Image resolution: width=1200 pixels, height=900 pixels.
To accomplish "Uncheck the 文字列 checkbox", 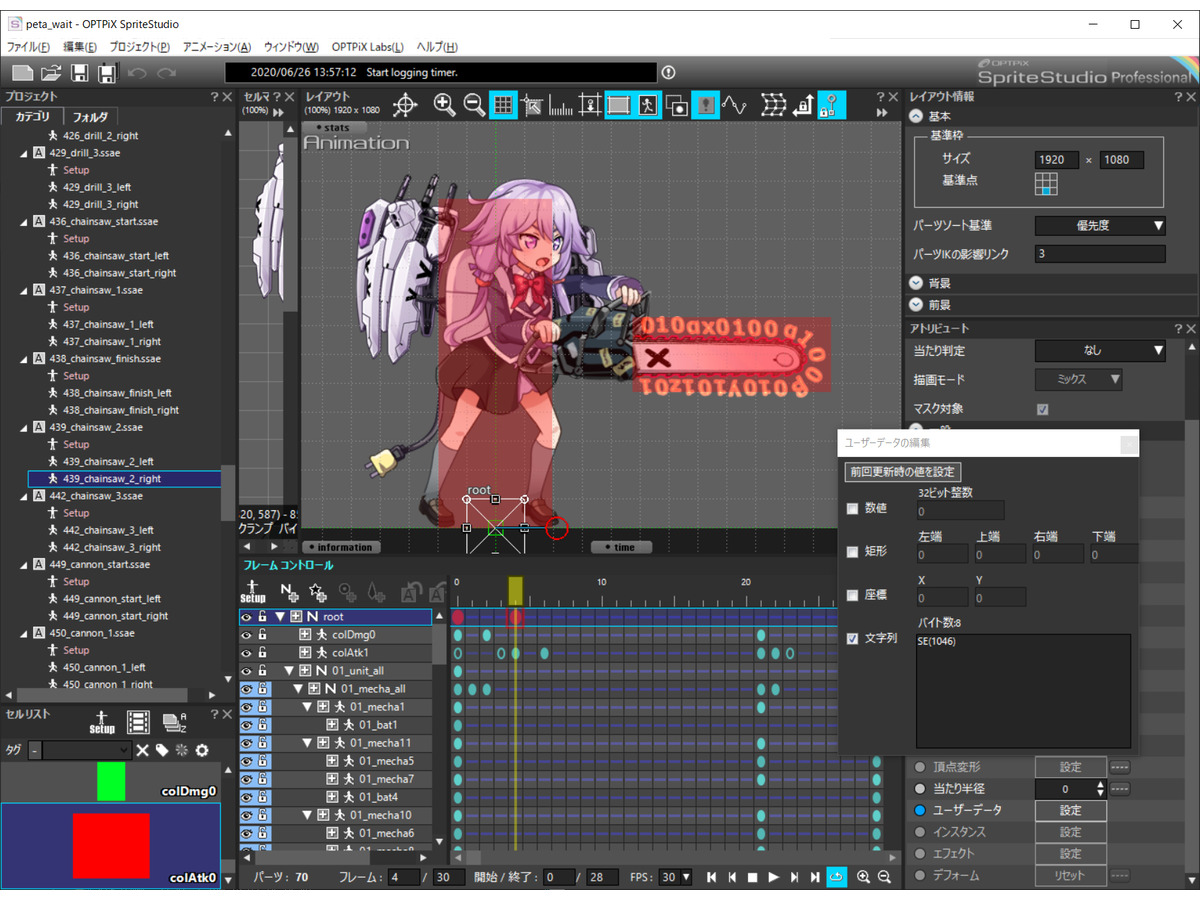I will (852, 638).
